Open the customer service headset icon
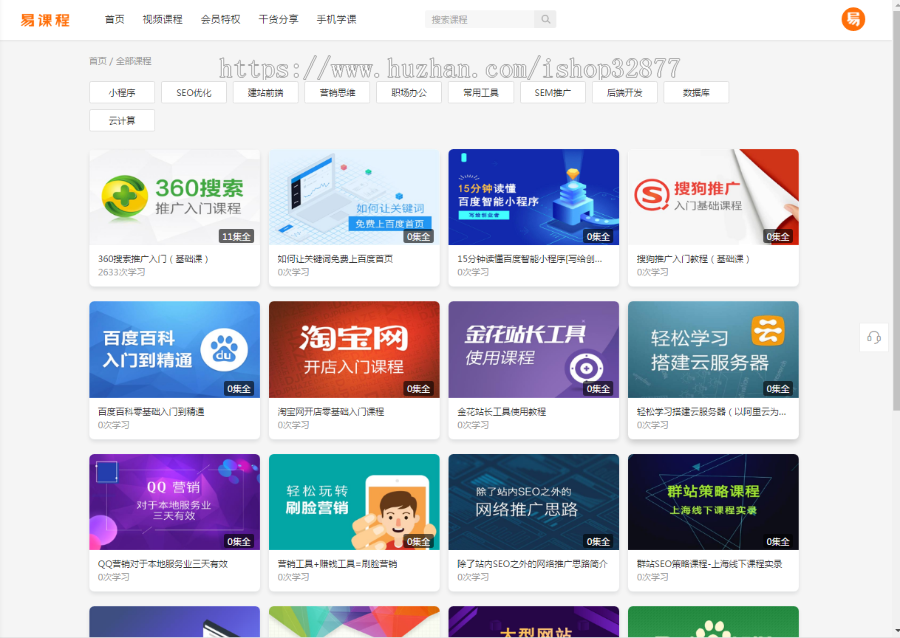 [x=874, y=339]
